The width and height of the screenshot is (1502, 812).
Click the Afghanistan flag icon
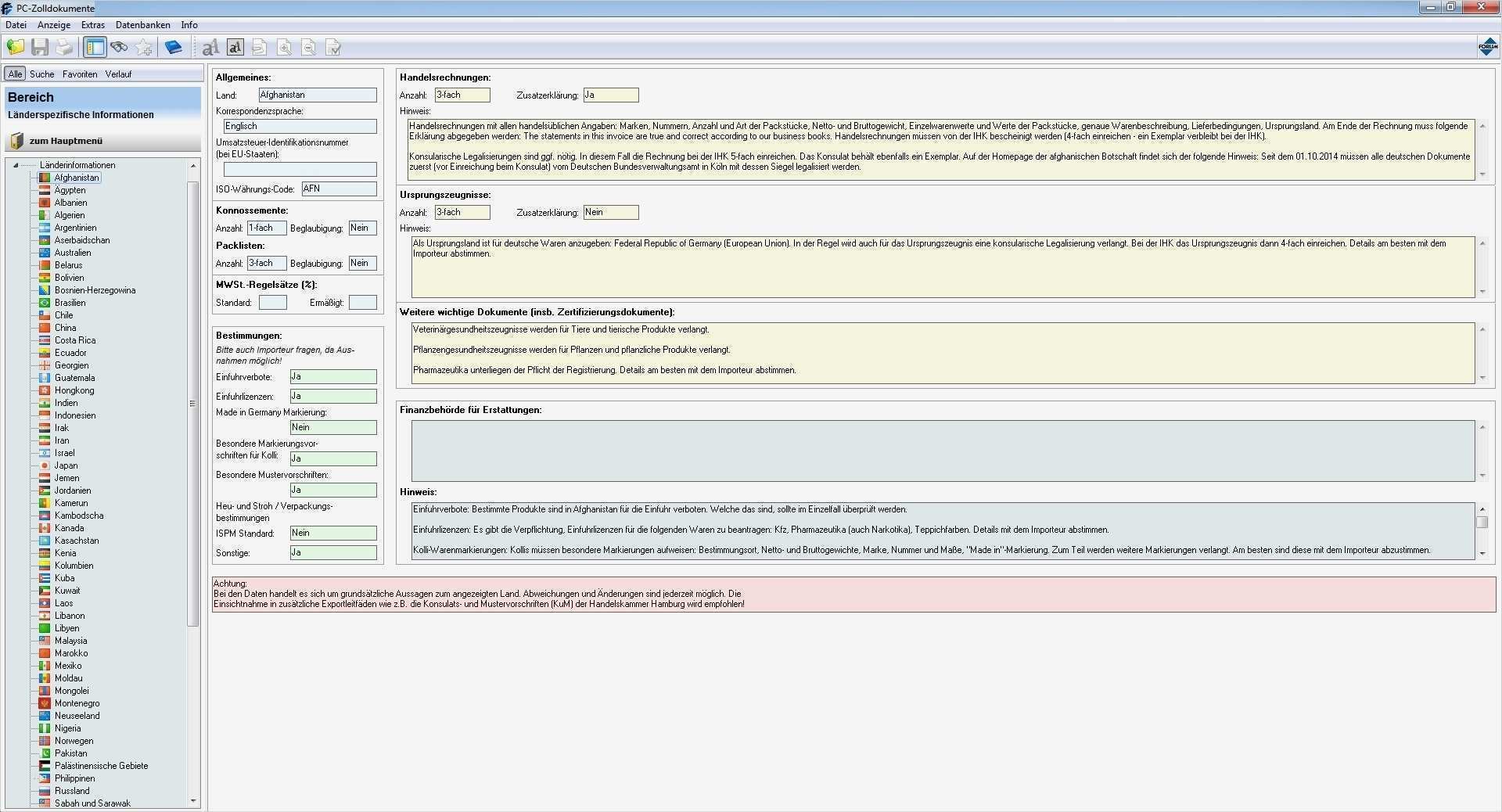(45, 178)
